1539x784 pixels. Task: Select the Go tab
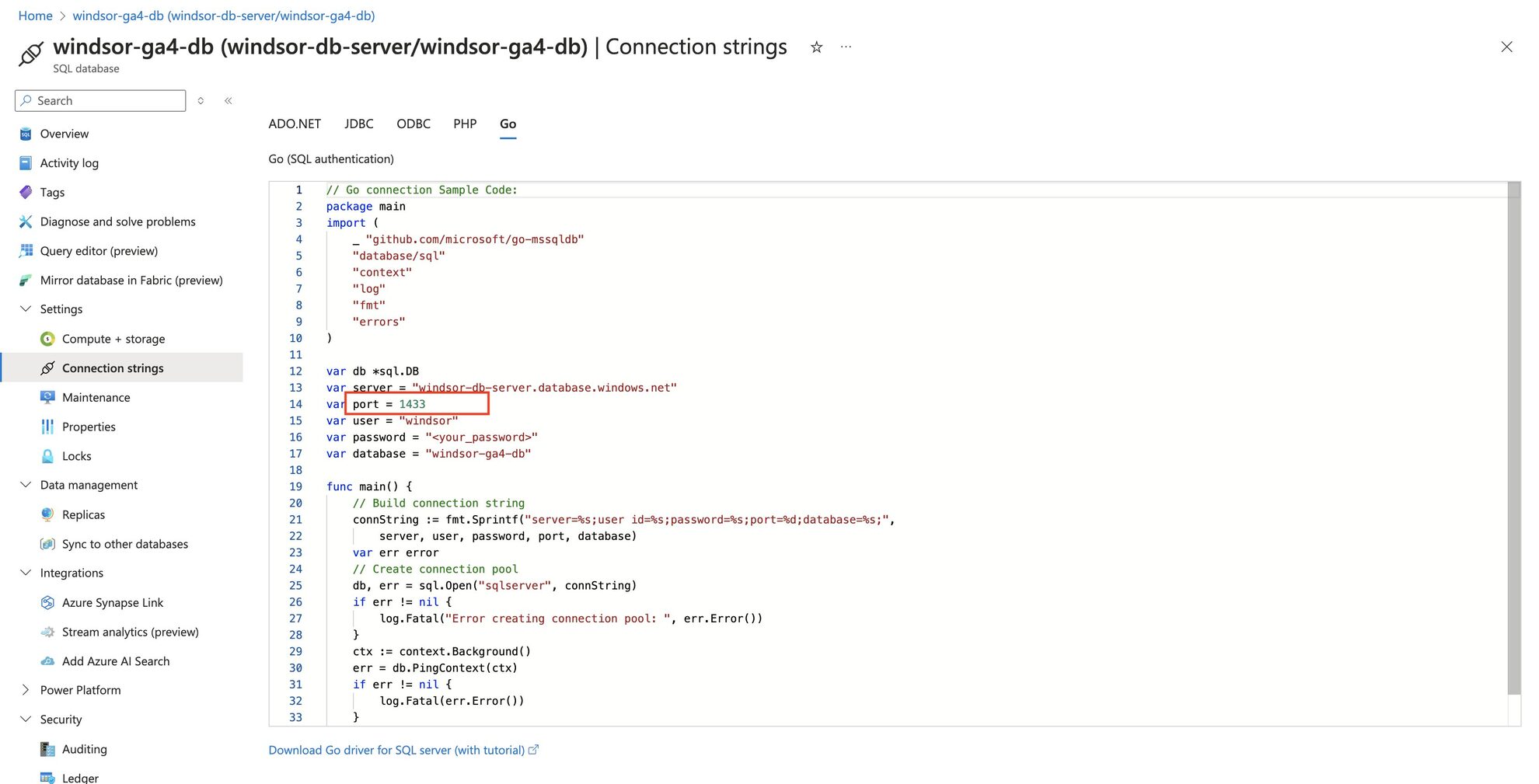click(508, 124)
